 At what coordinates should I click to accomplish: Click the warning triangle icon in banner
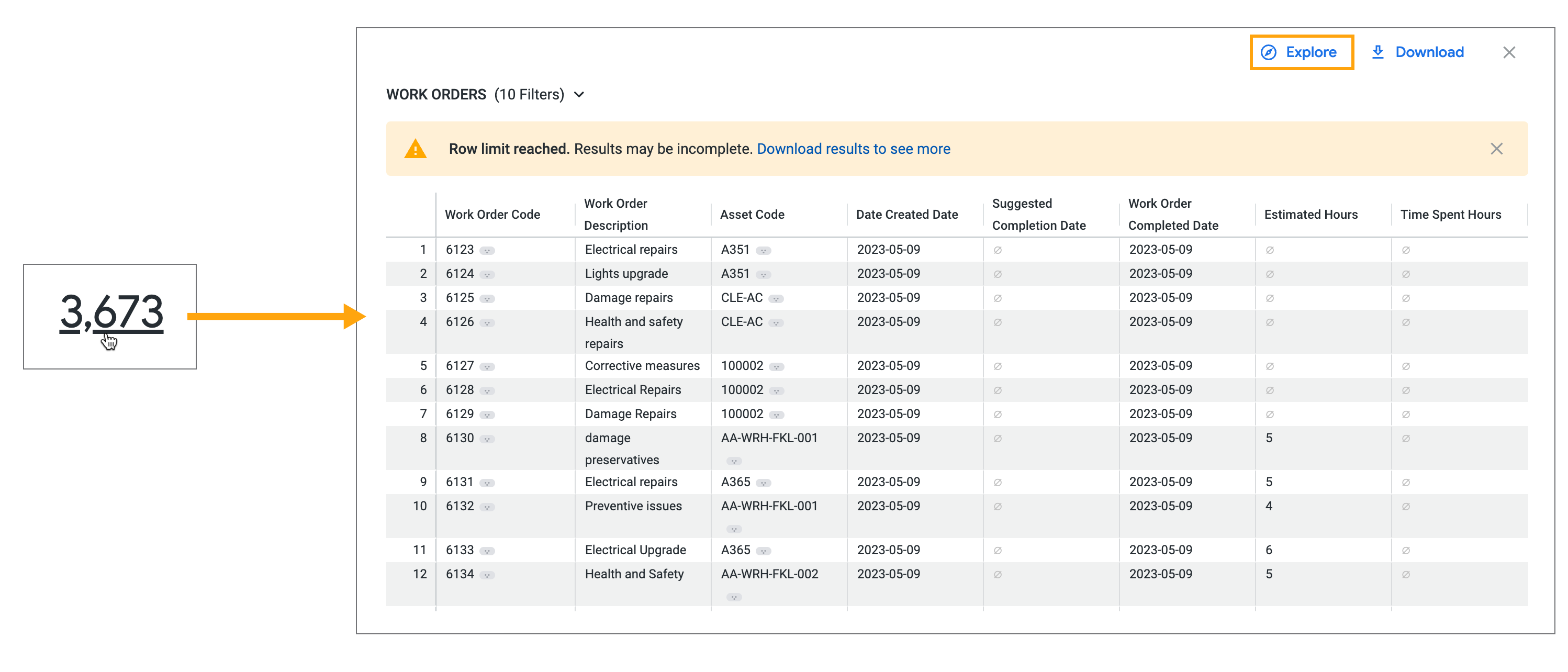click(415, 149)
